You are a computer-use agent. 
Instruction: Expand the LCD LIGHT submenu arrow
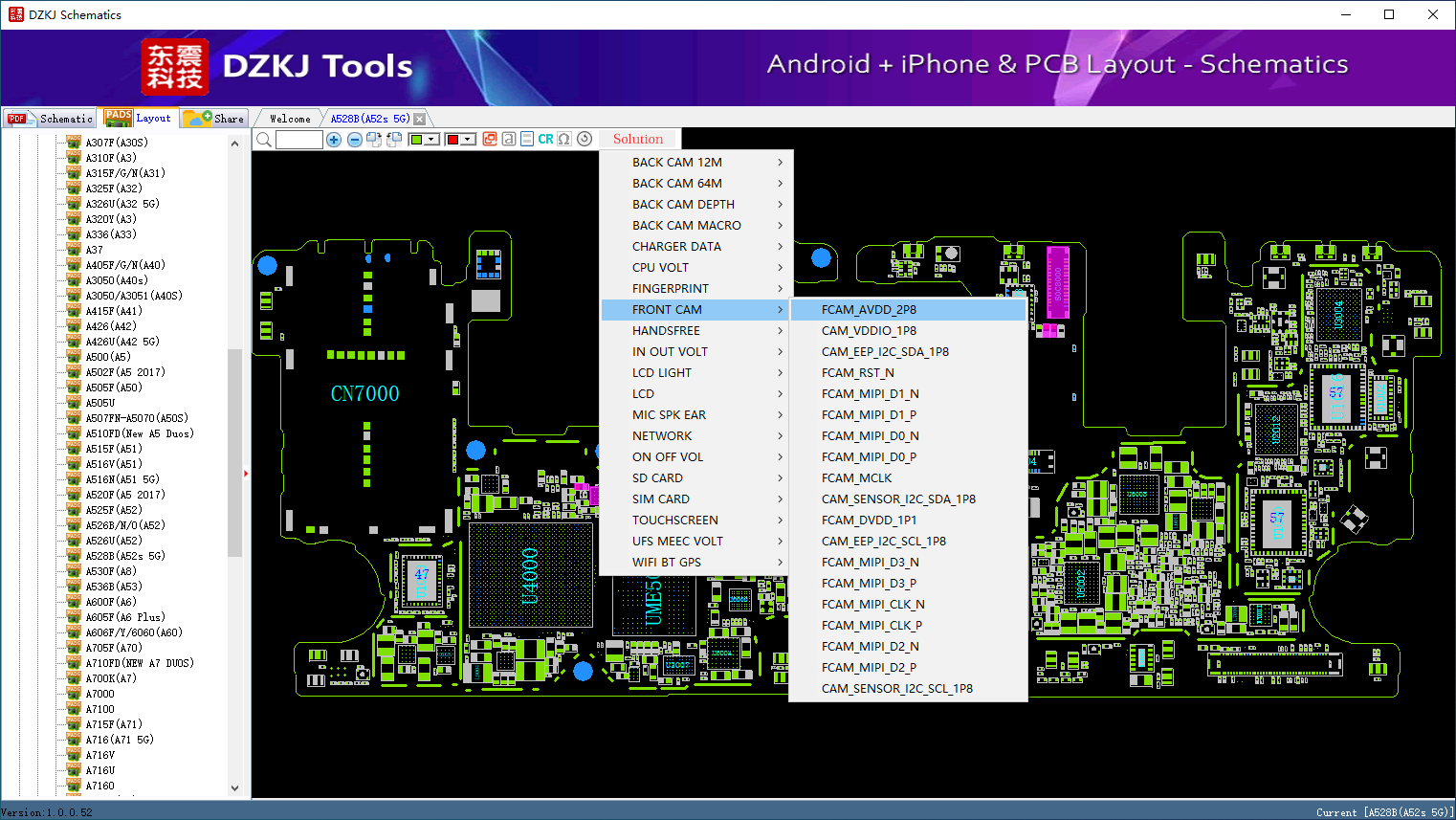coord(780,373)
